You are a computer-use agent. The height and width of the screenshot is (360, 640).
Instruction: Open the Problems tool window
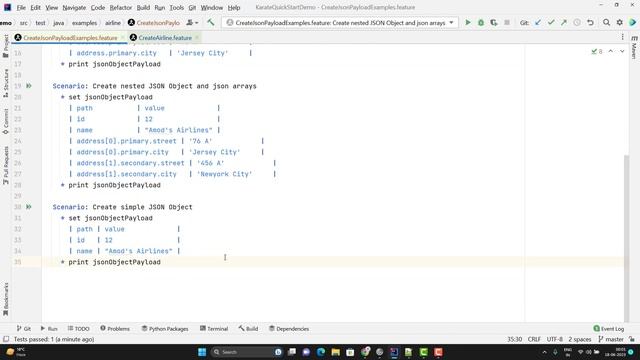coord(115,329)
